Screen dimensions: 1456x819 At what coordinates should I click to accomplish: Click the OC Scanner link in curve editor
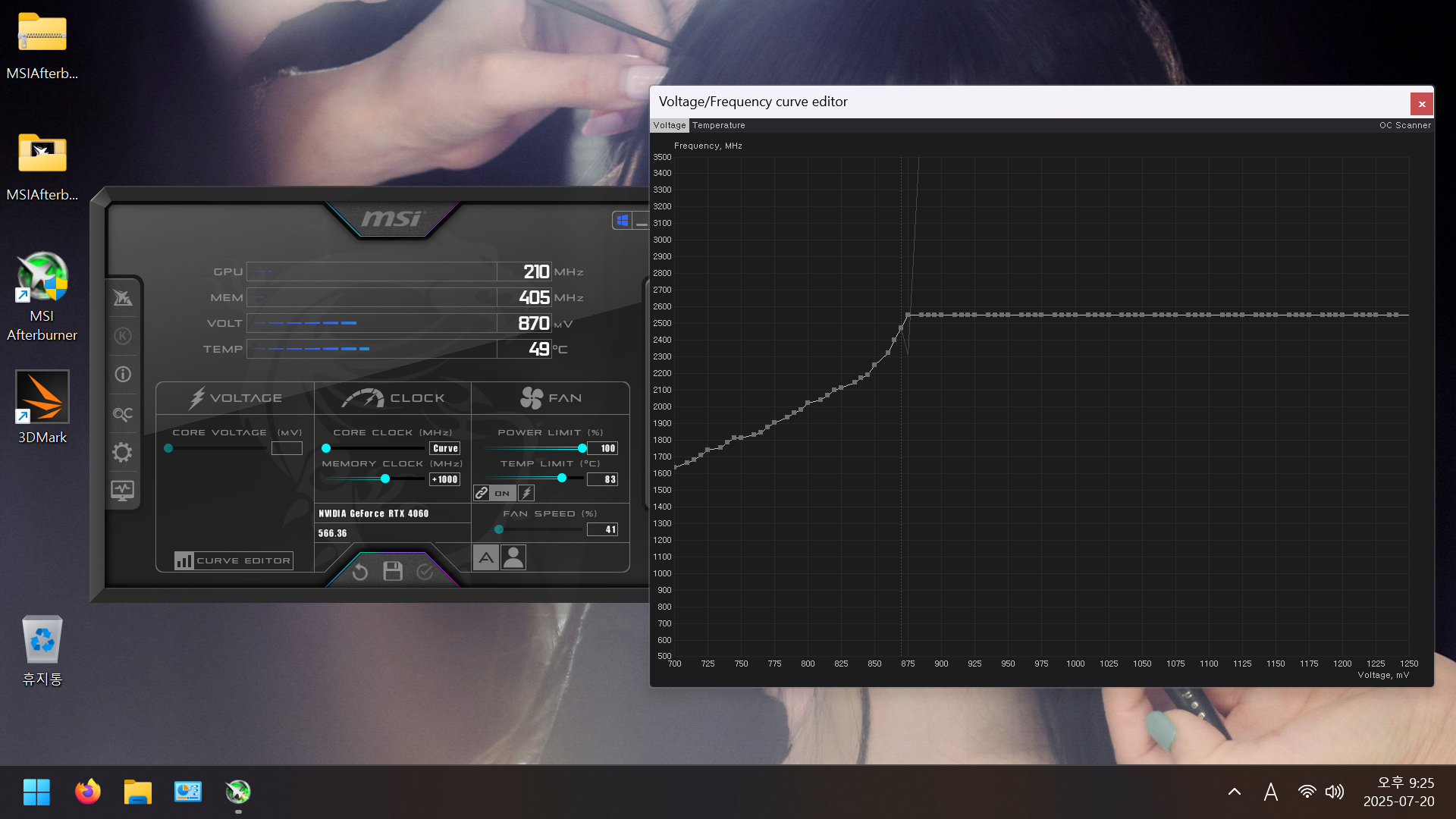pyautogui.click(x=1404, y=125)
